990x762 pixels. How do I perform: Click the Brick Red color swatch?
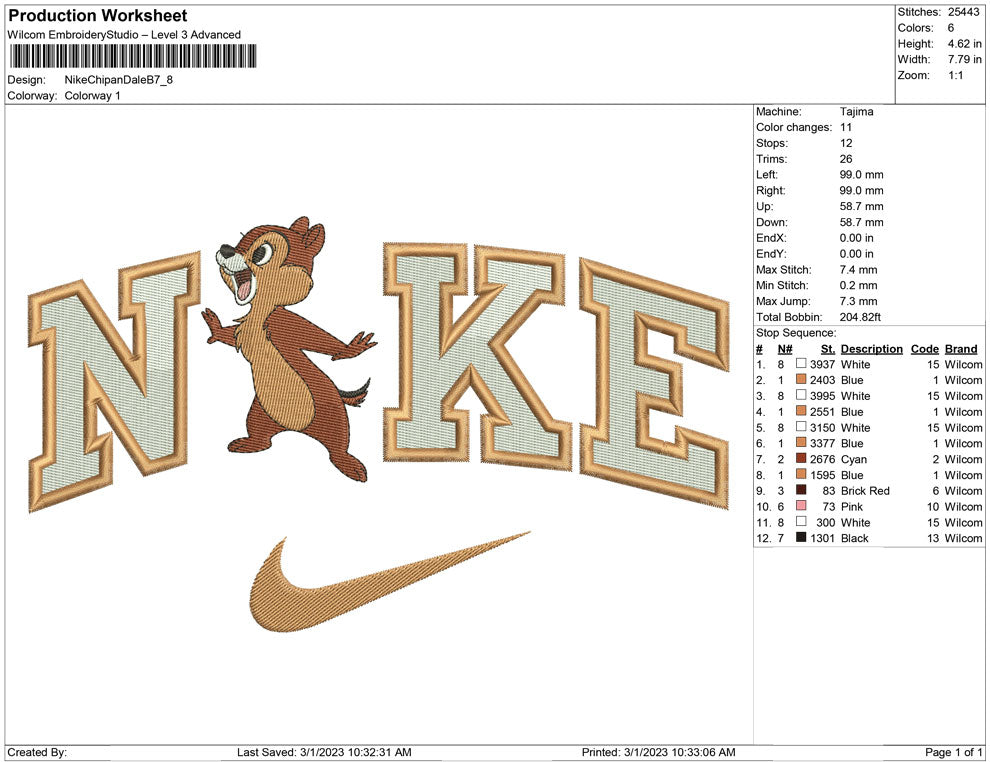click(x=801, y=490)
